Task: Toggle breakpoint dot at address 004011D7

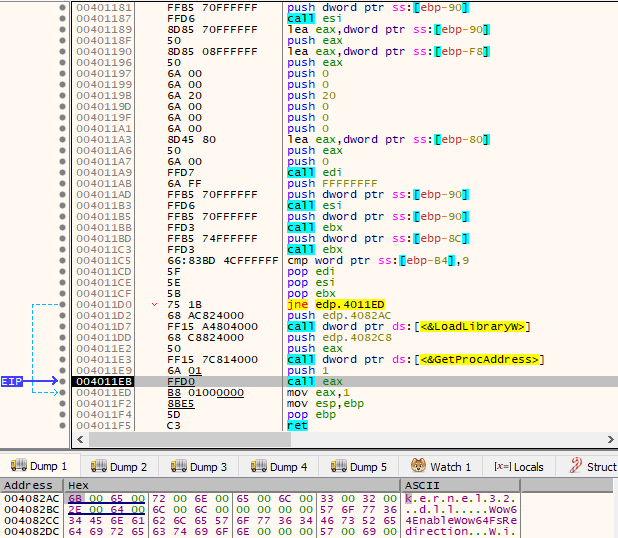Action: pos(62,326)
